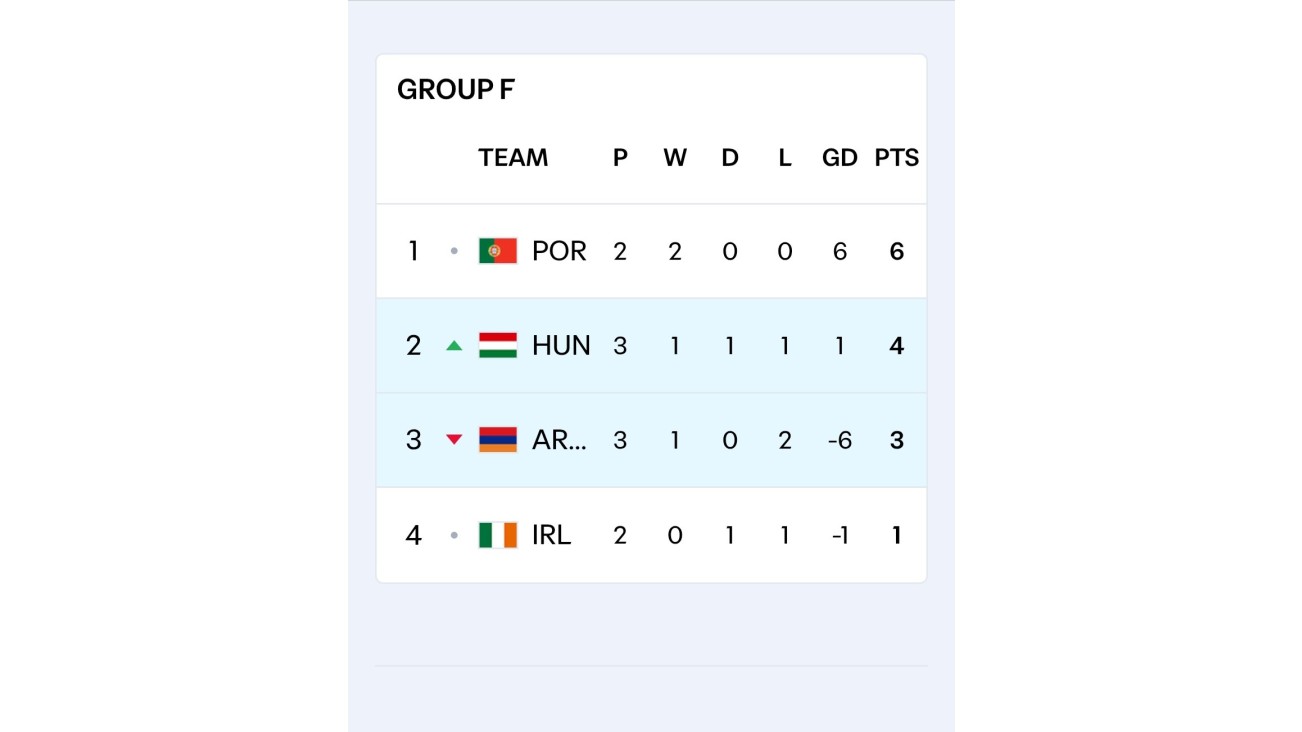Click the Armenia flag icon

[497, 440]
